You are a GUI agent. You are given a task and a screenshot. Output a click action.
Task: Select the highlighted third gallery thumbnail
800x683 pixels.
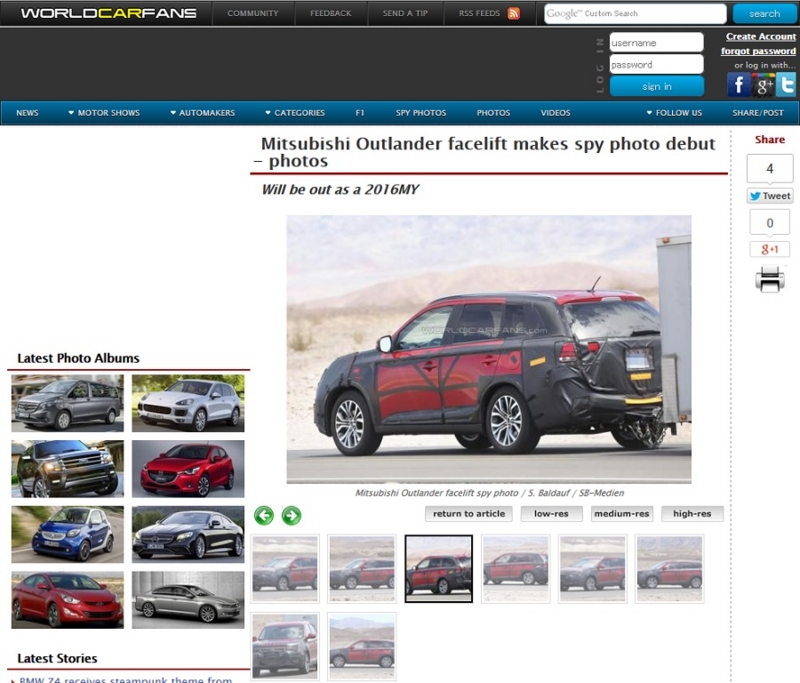pyautogui.click(x=439, y=569)
